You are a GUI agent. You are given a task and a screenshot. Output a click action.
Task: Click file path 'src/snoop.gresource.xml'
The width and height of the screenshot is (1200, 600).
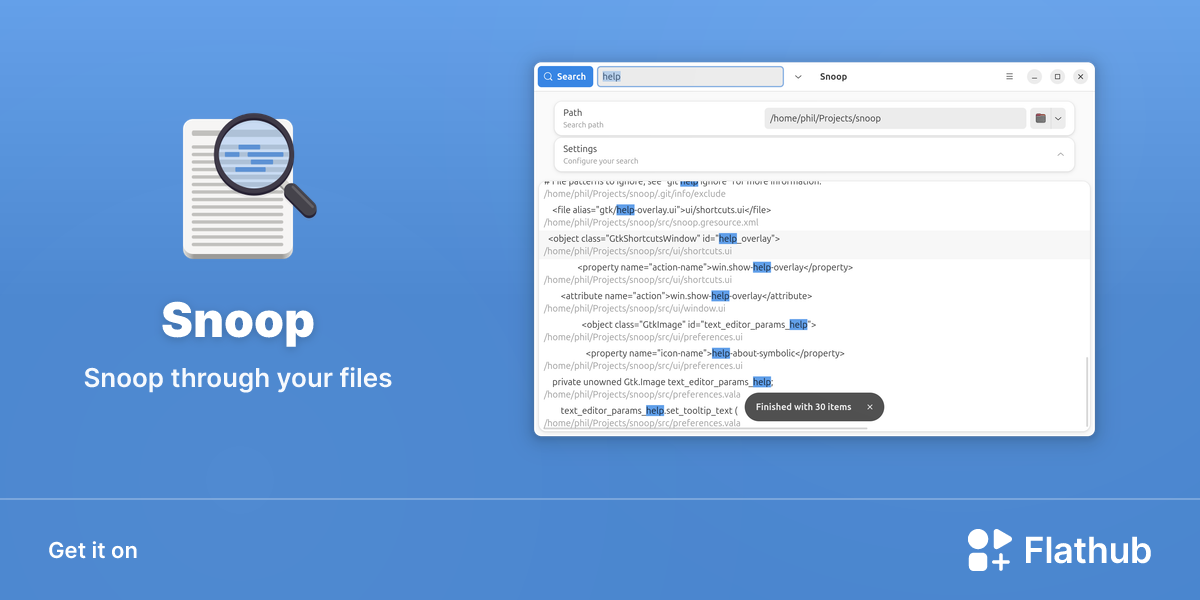pos(651,222)
